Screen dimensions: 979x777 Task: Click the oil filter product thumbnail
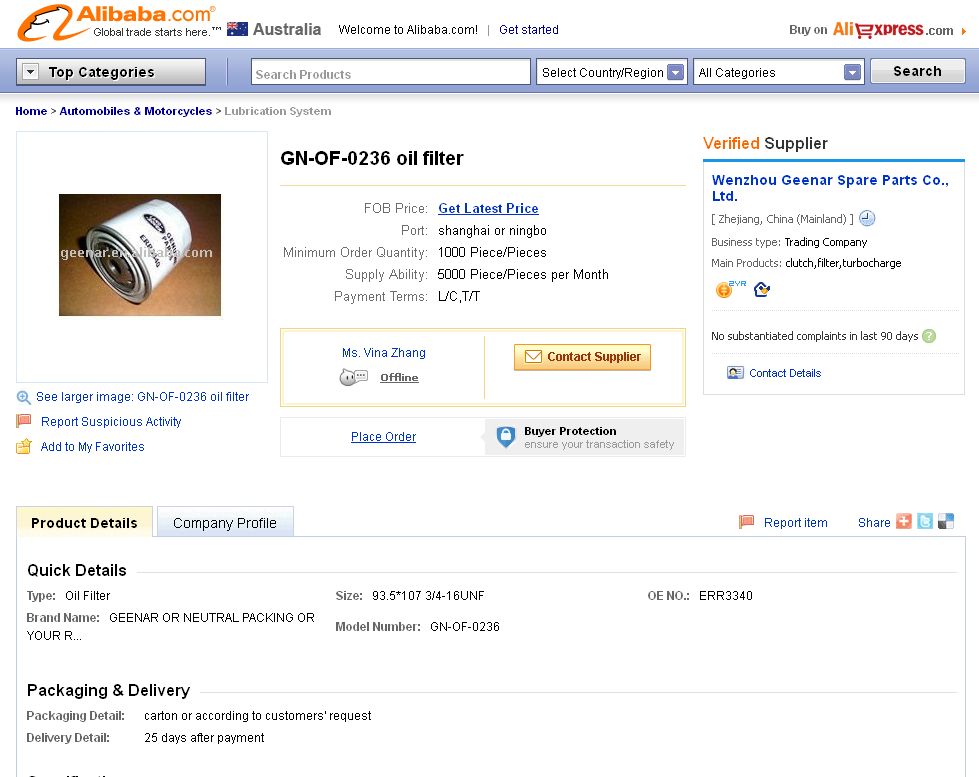(140, 255)
